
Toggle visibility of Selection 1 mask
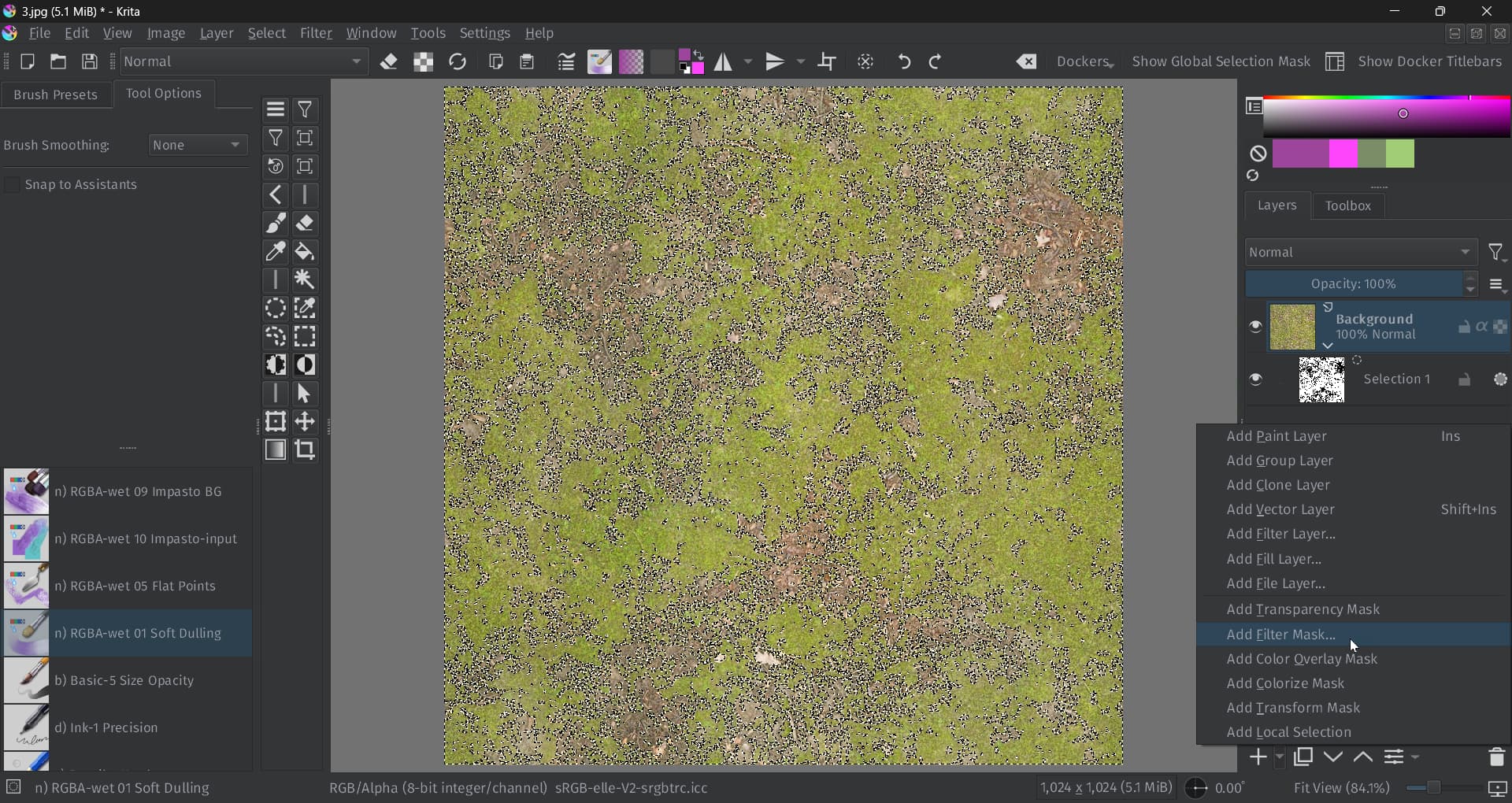[1256, 380]
